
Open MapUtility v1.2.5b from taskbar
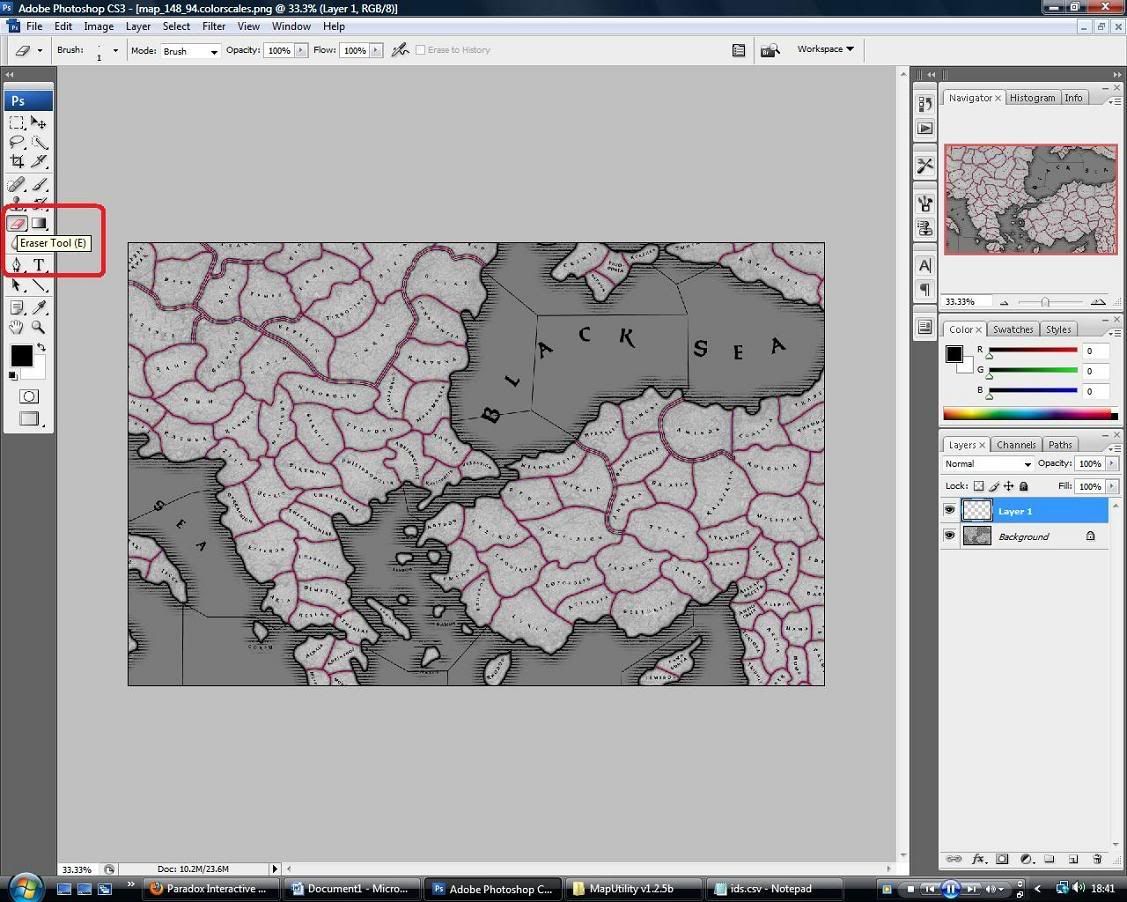[633, 888]
